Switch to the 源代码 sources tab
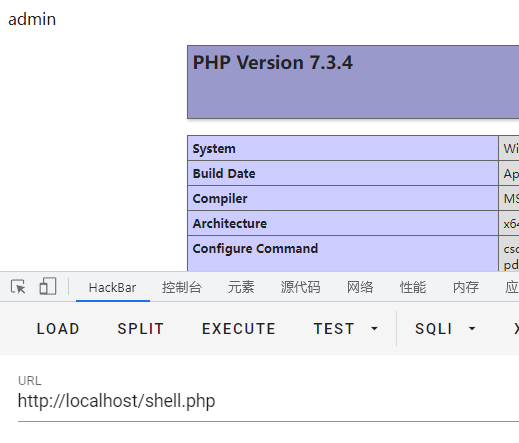 point(300,287)
